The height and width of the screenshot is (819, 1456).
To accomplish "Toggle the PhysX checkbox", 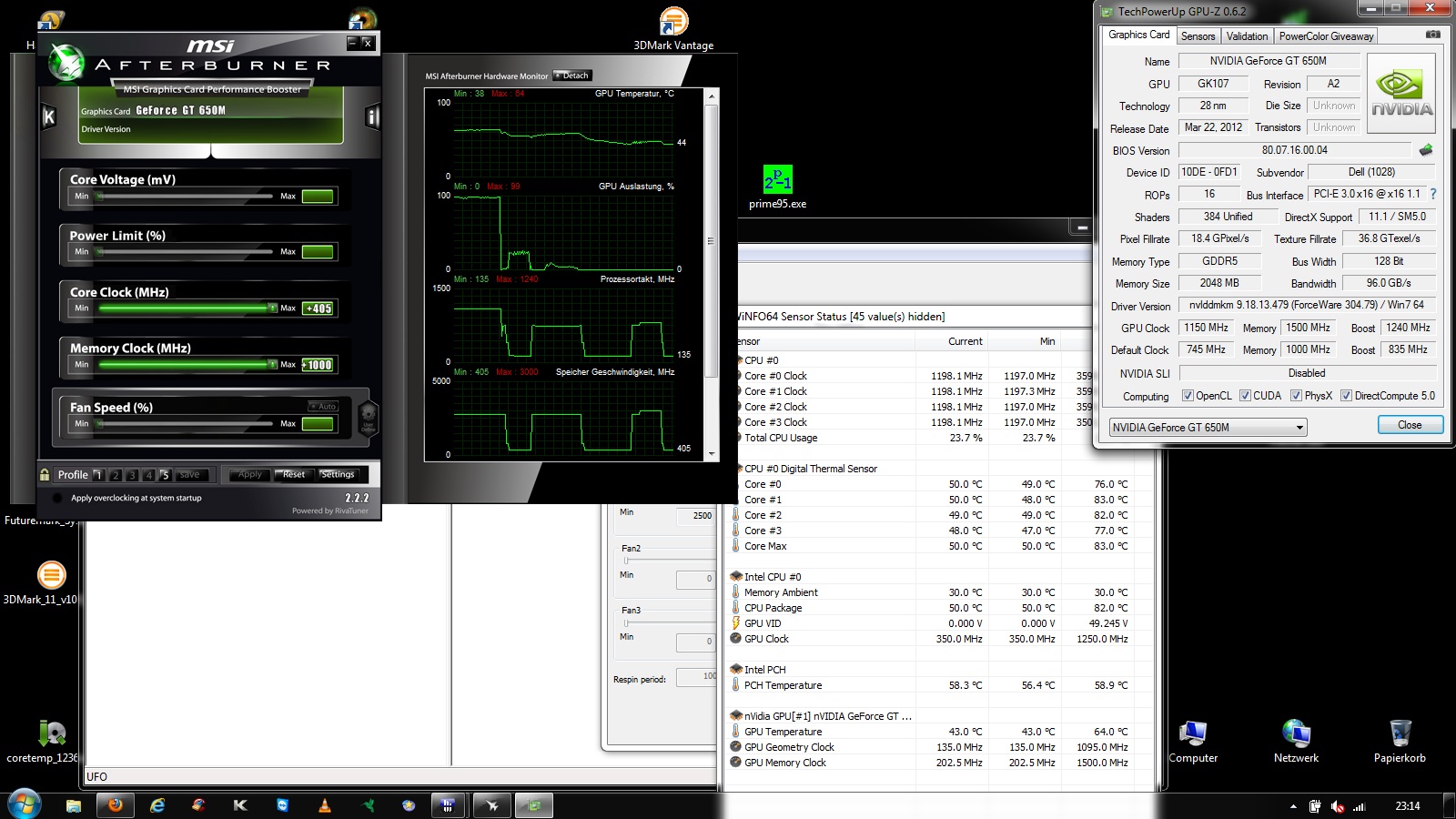I will (x=1296, y=396).
